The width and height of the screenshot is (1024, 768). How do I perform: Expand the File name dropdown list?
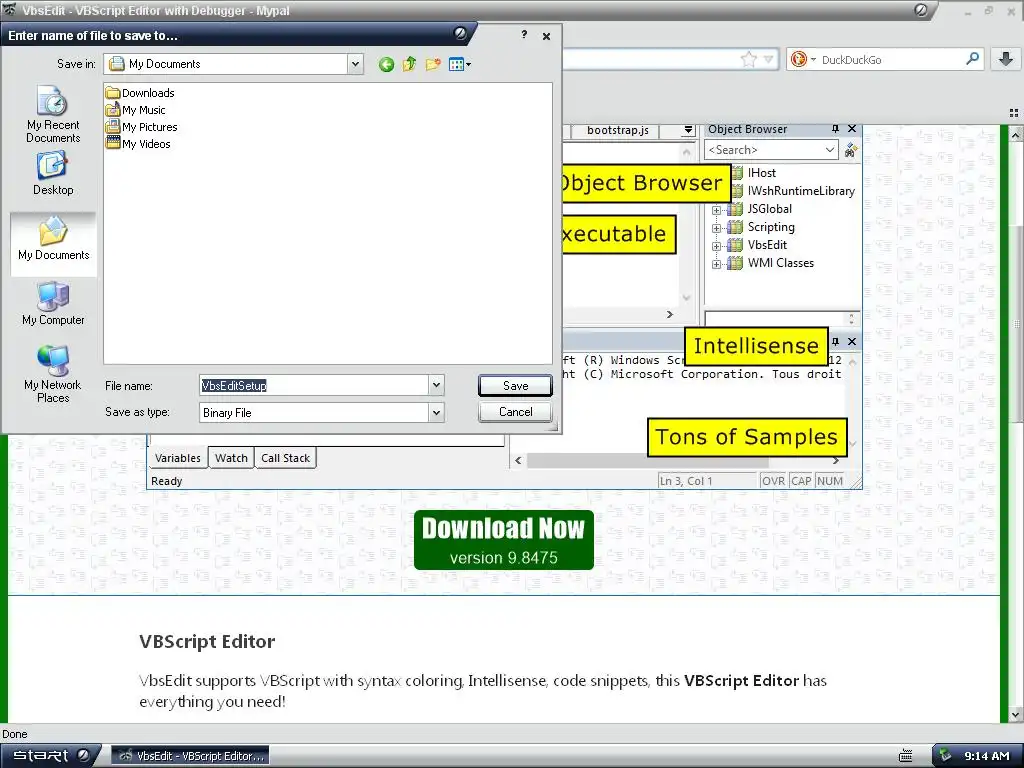tap(436, 385)
